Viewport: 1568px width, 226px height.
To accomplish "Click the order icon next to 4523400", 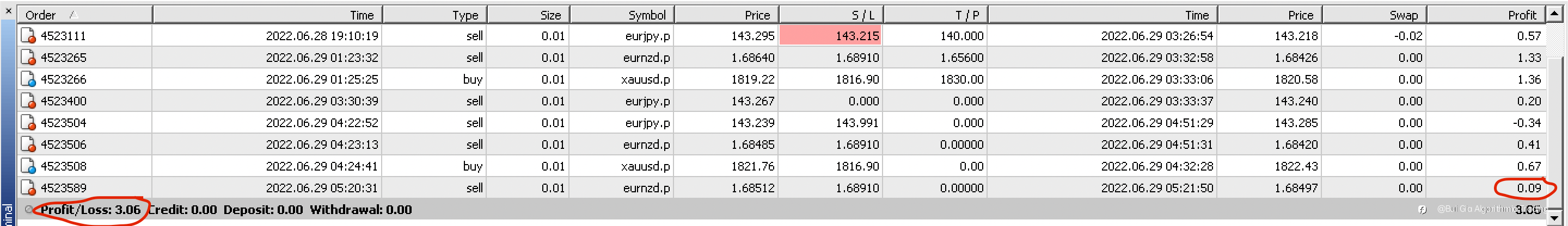I will (x=28, y=102).
